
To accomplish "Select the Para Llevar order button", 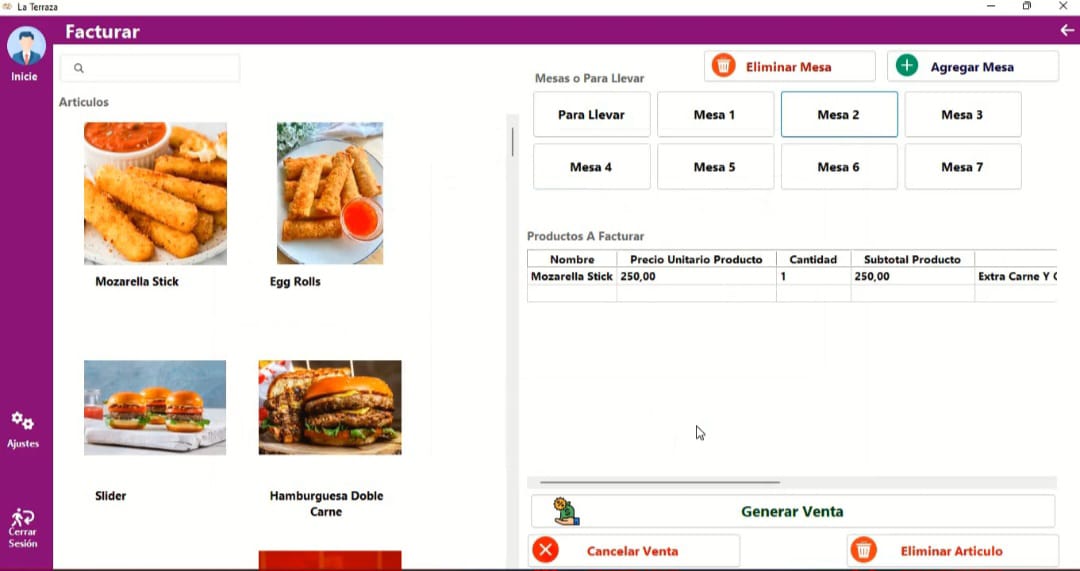I will (x=591, y=114).
